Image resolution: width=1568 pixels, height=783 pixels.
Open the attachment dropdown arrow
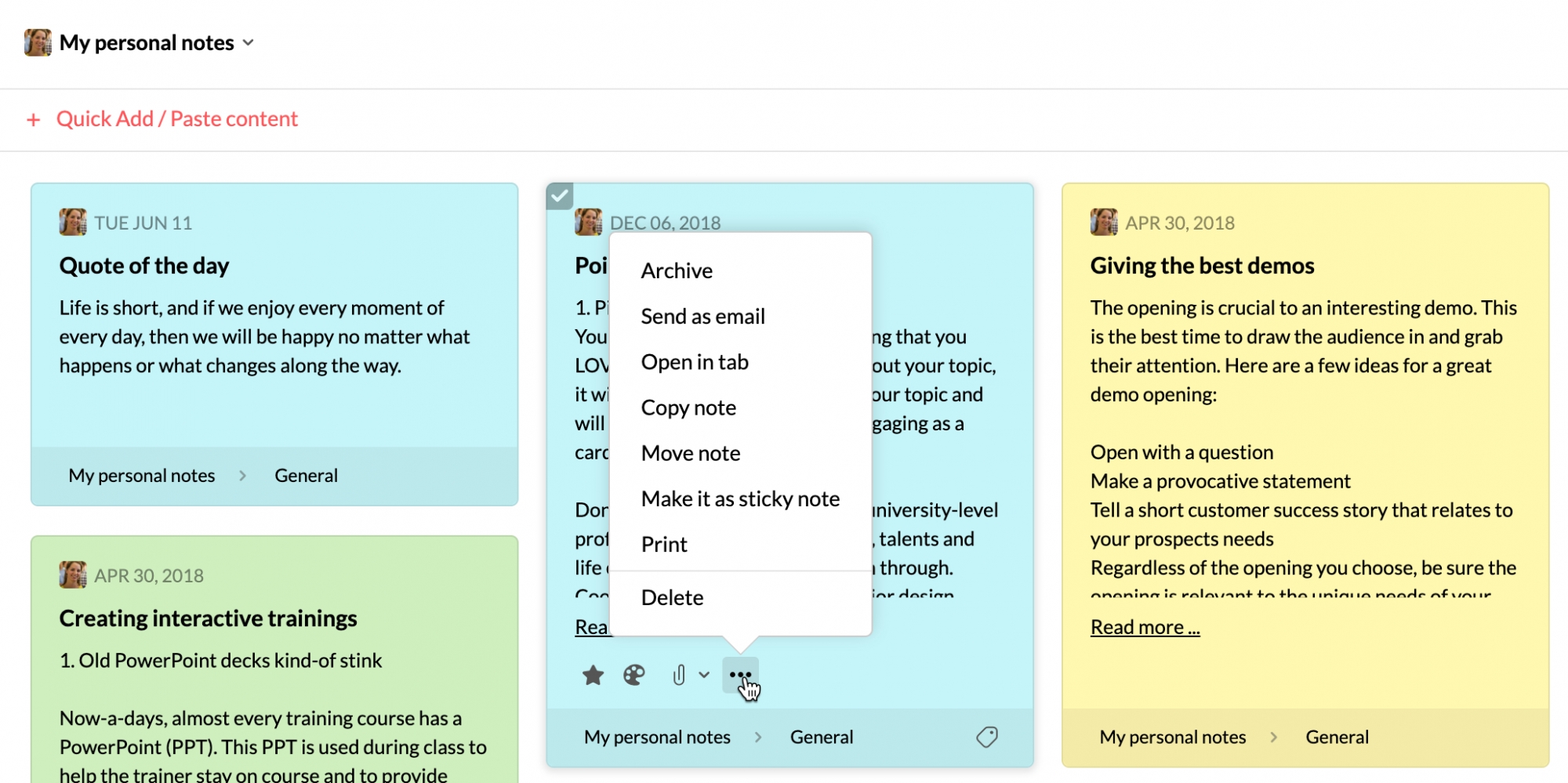tap(704, 675)
